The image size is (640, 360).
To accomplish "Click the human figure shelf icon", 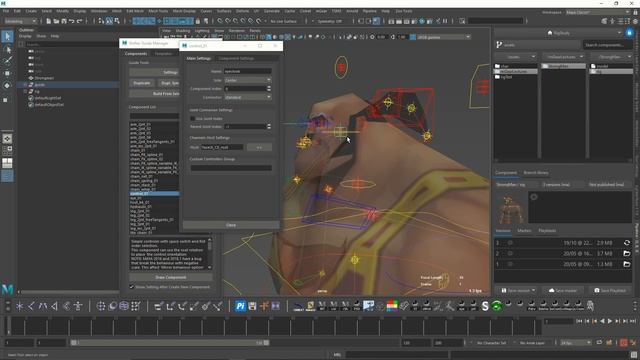I will pyautogui.click(x=78, y=306).
